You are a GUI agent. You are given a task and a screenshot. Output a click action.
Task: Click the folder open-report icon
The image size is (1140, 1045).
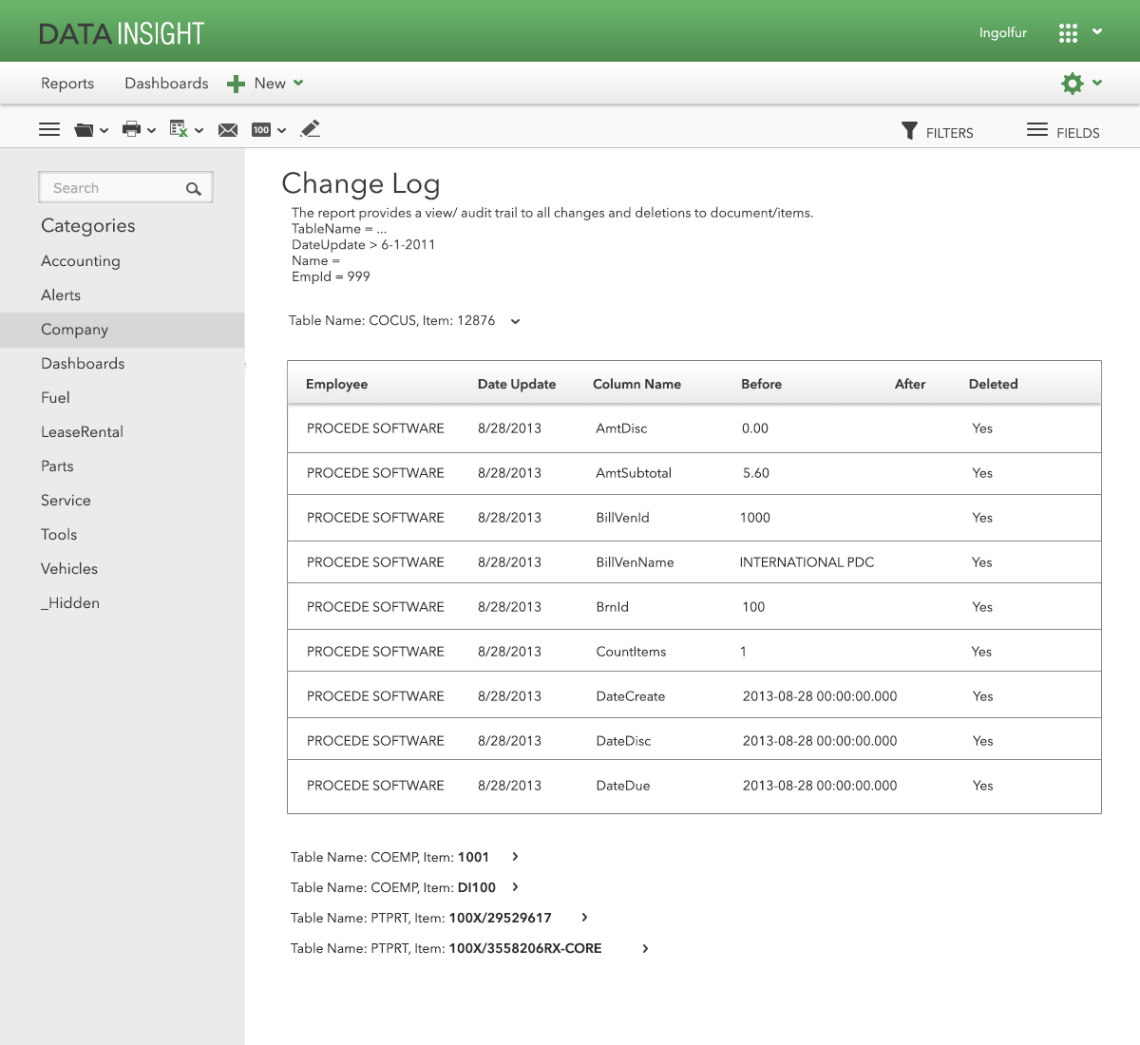[82, 129]
